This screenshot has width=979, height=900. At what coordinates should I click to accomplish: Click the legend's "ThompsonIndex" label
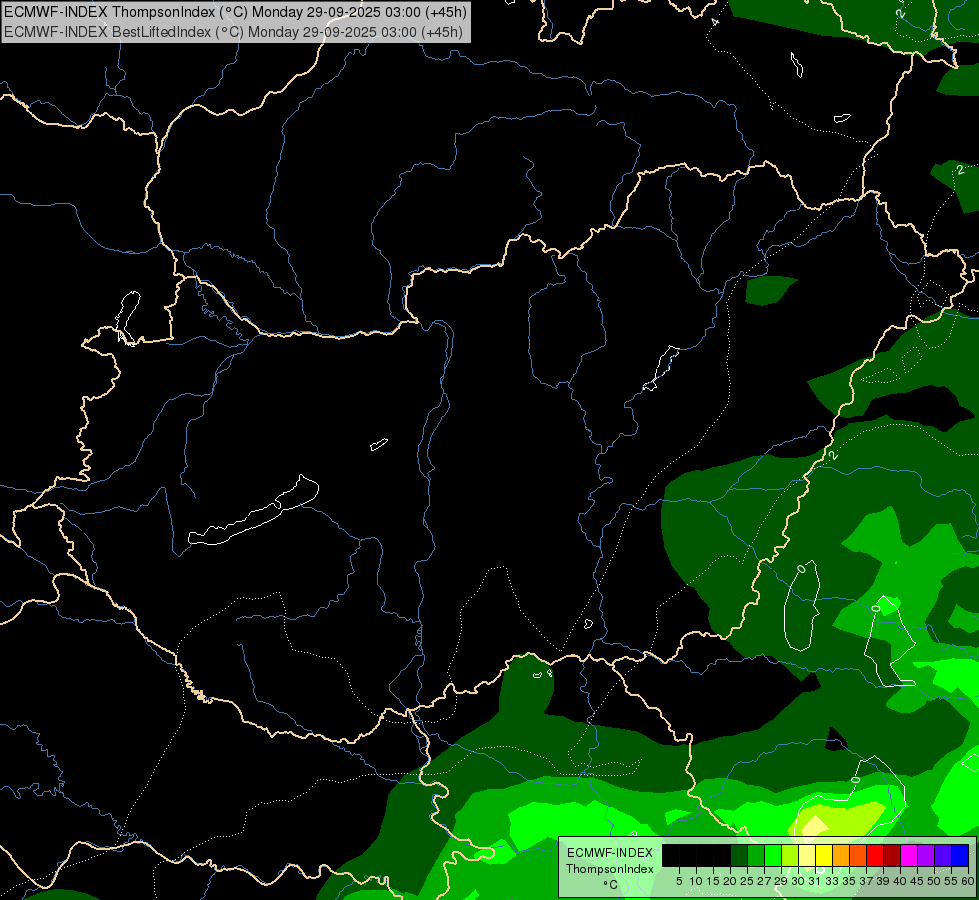pyautogui.click(x=610, y=869)
